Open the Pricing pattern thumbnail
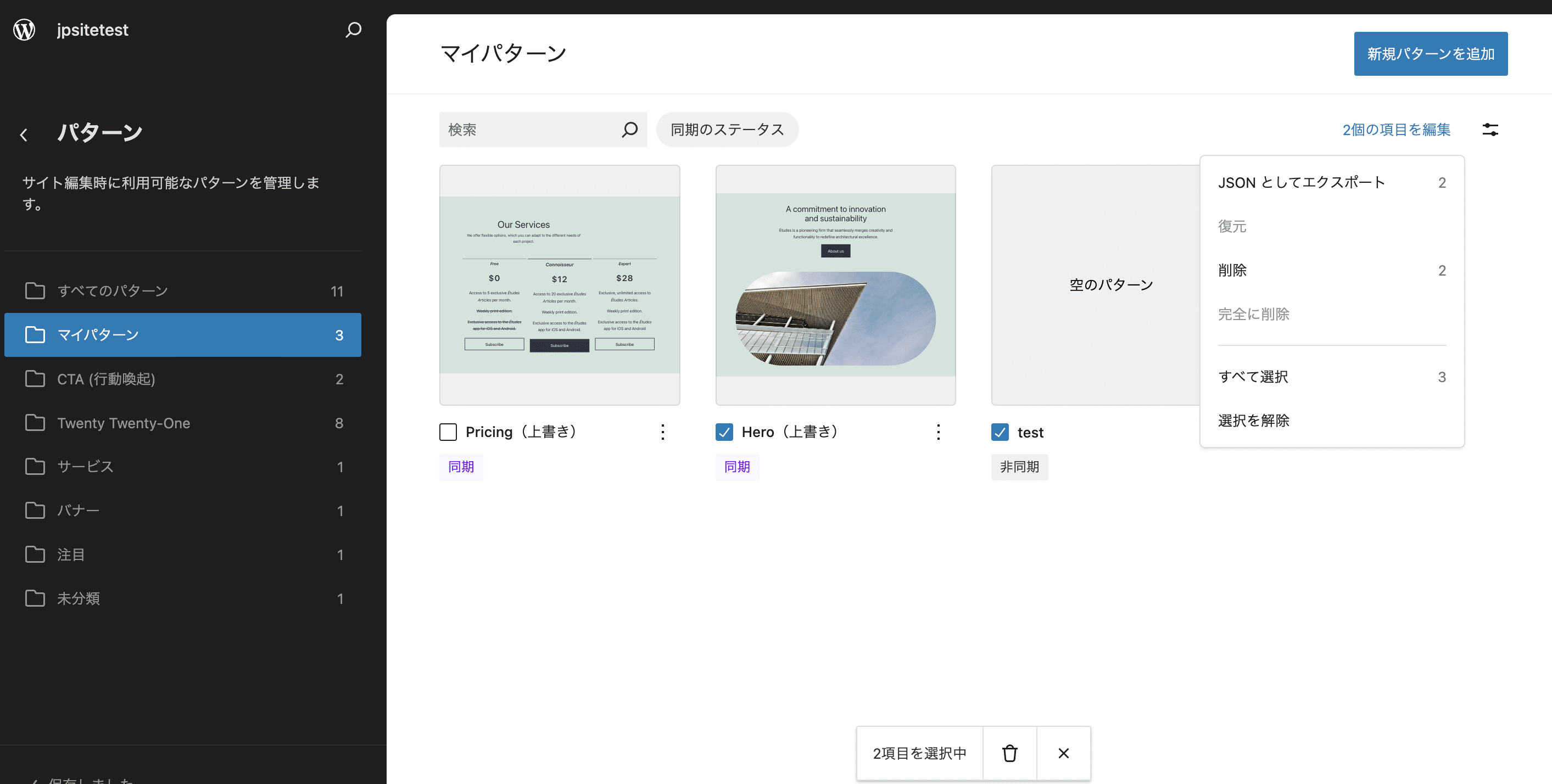Screen dimensions: 1552x784 pyautogui.click(x=559, y=285)
